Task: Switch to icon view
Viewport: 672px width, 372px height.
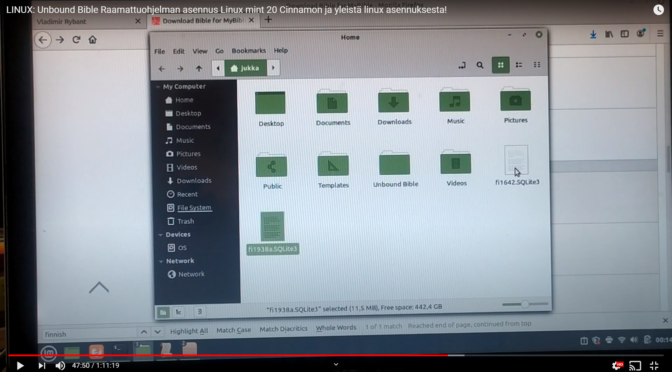Action: 500,65
